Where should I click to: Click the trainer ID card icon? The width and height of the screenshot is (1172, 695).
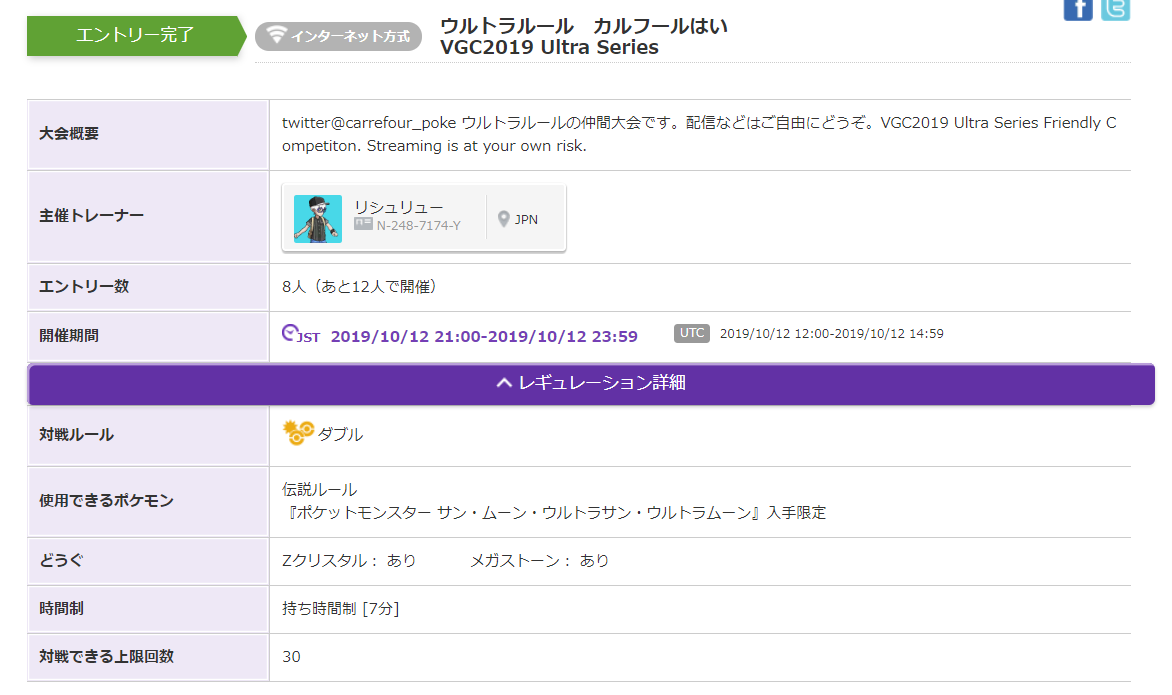pyautogui.click(x=363, y=223)
